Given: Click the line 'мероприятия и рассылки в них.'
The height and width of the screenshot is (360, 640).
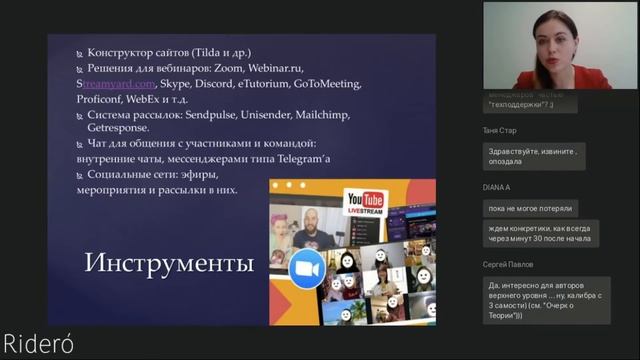Looking at the screenshot, I should [x=157, y=191].
